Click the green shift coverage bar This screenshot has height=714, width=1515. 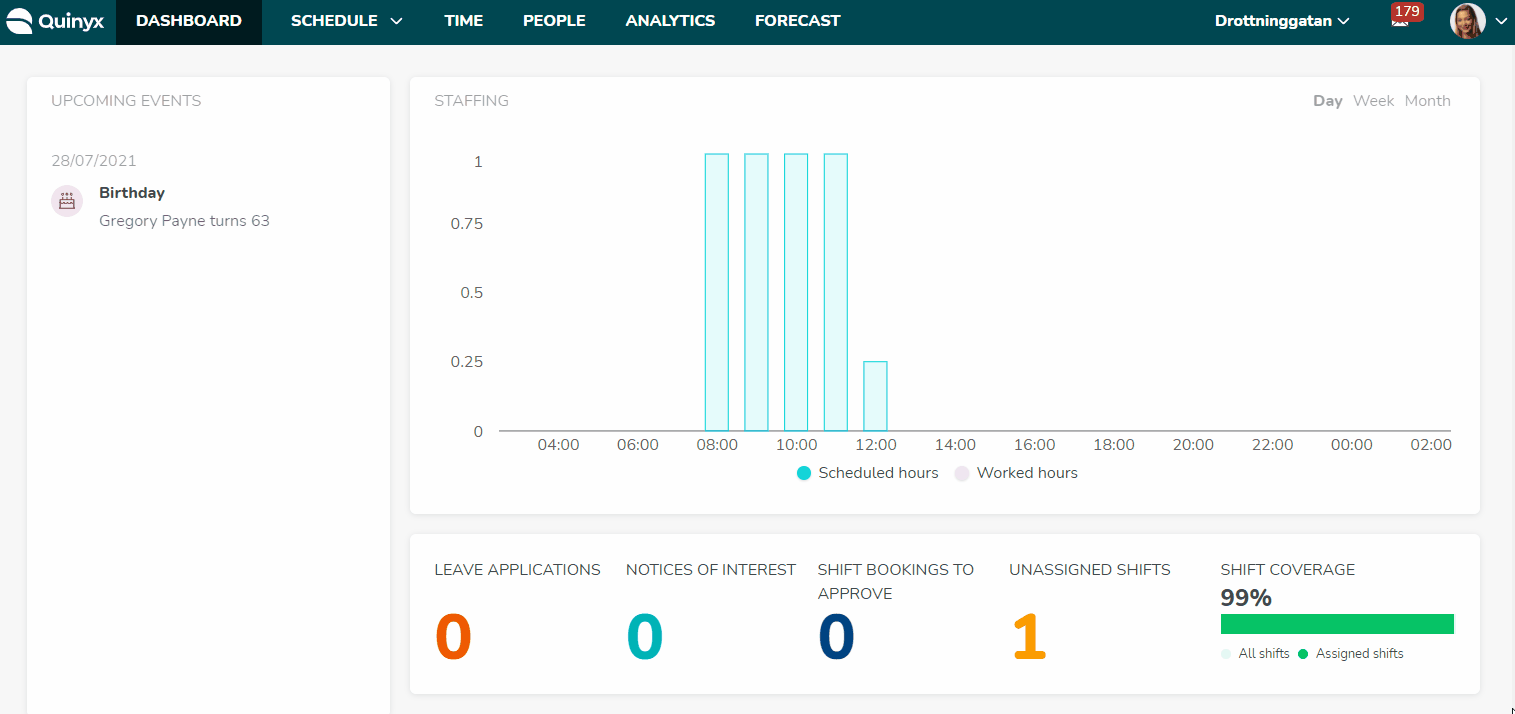pos(1337,624)
